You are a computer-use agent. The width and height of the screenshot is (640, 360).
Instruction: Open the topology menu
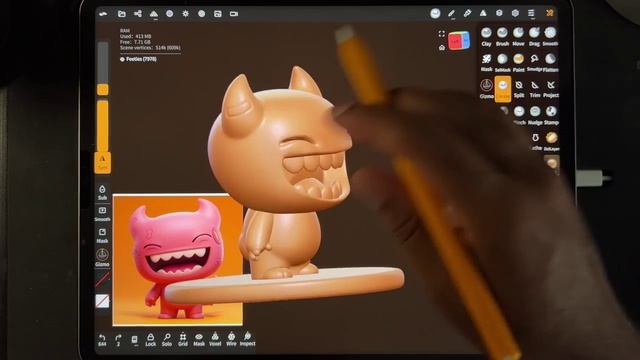pos(153,14)
